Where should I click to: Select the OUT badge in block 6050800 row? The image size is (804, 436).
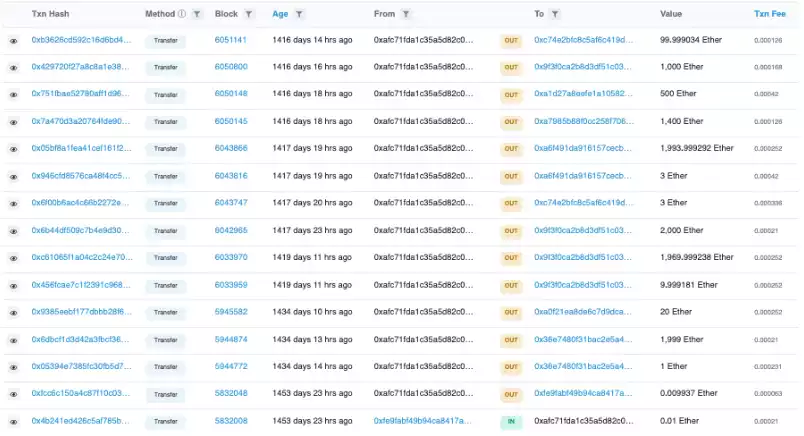[511, 68]
